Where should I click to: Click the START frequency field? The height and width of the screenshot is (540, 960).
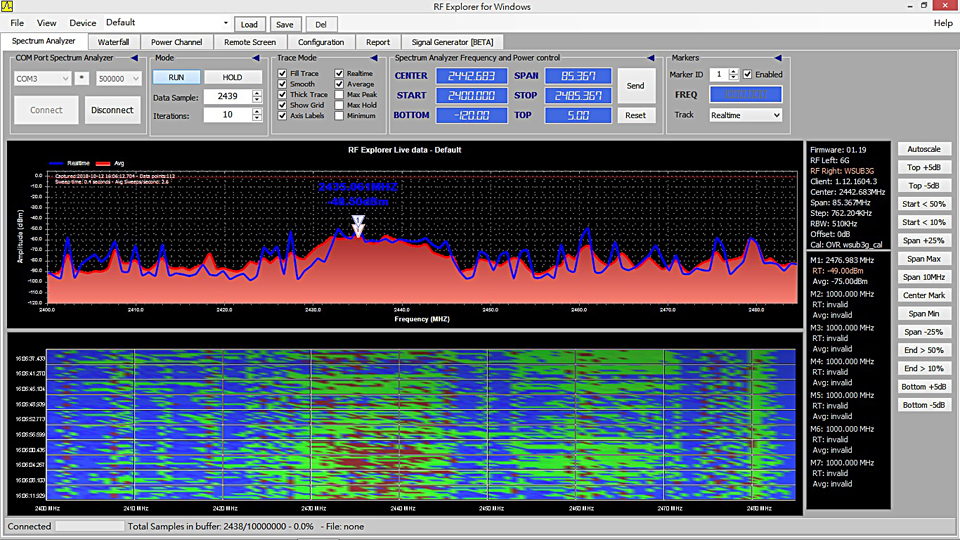[471, 96]
